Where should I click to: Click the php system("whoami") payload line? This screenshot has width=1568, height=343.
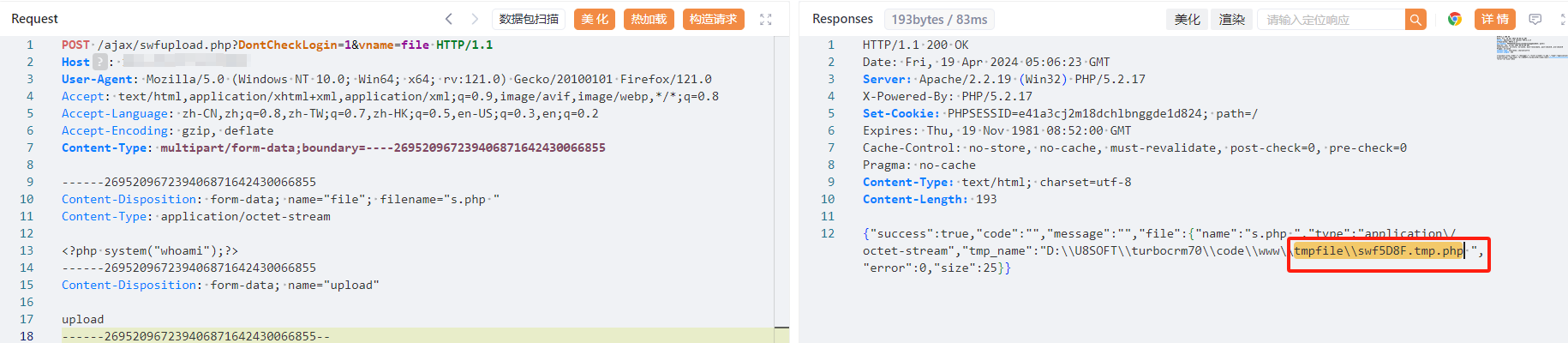tap(150, 250)
